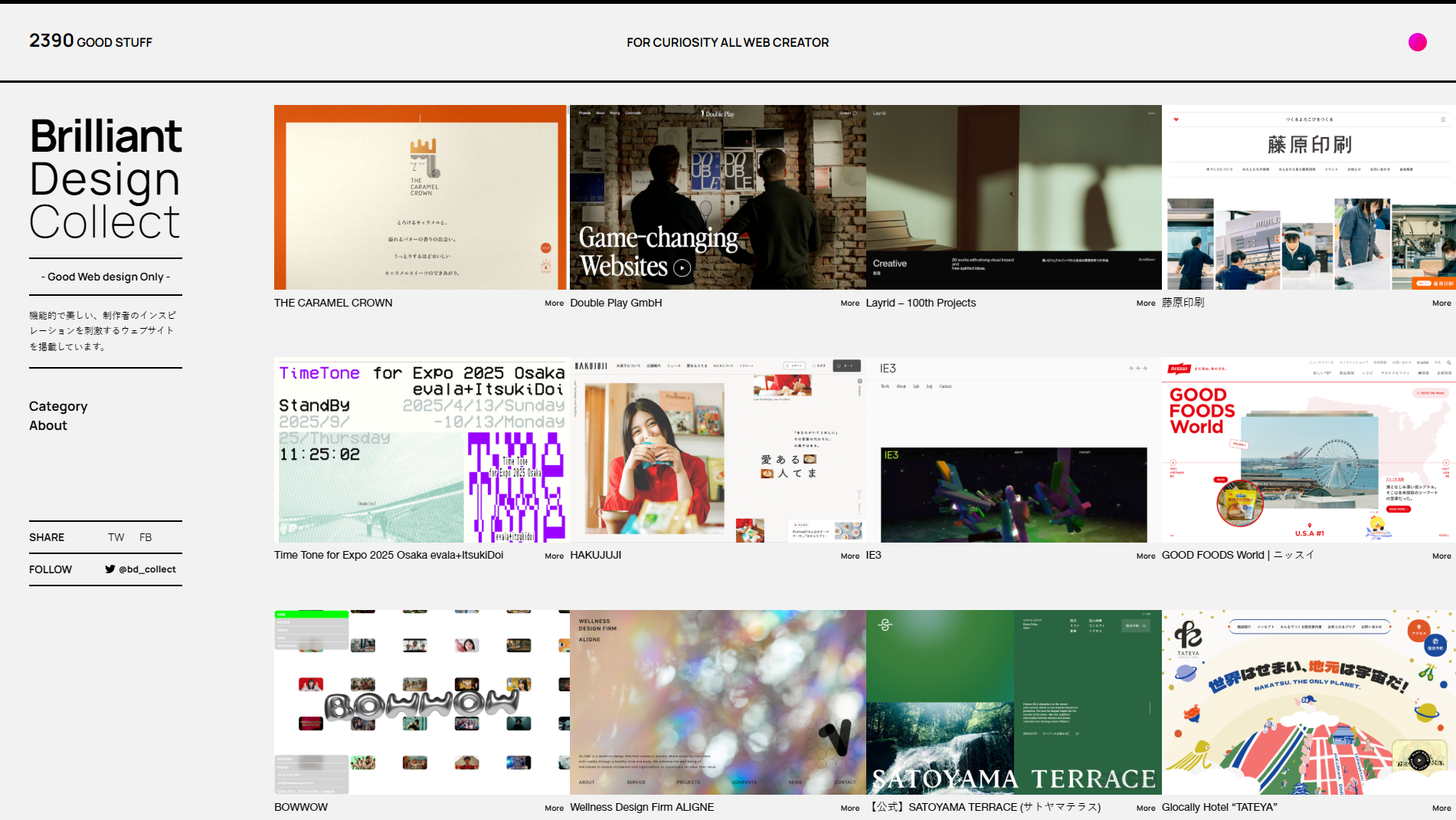Click the Double Play GmbH title text

point(616,303)
